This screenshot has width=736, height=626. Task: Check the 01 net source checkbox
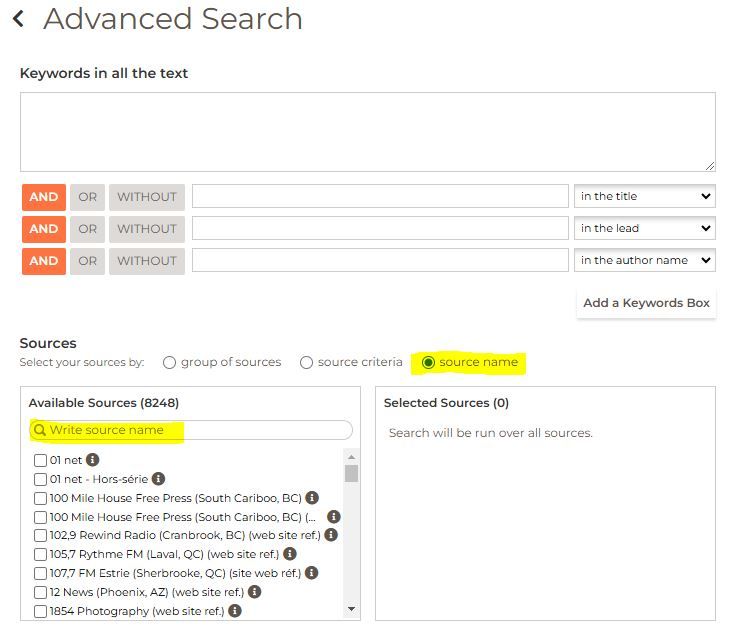[41, 461]
